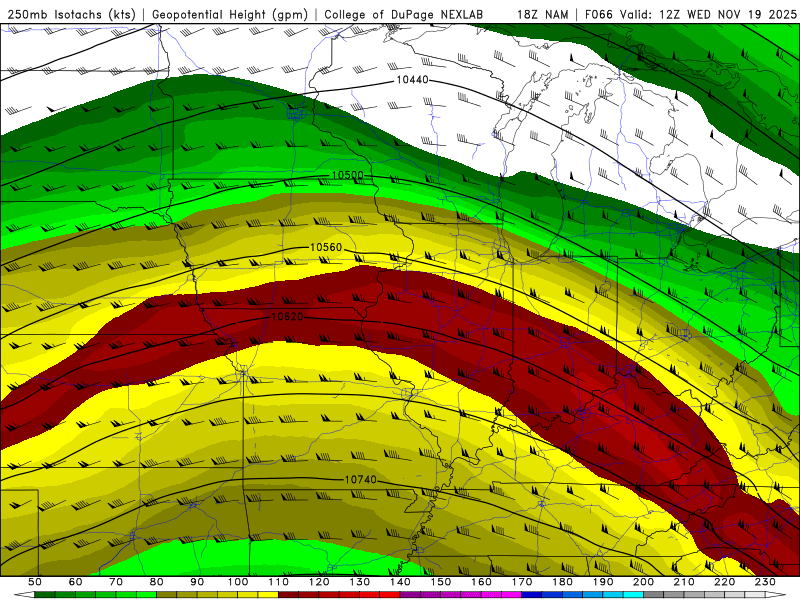Click the colorbar value 160
800x600 pixels.
(481, 582)
